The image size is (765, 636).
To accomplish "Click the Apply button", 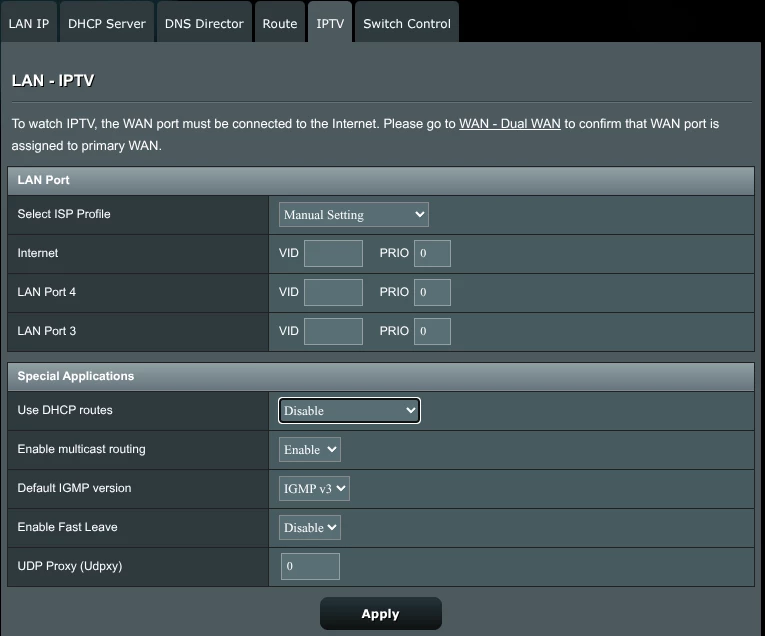I will pos(381,614).
